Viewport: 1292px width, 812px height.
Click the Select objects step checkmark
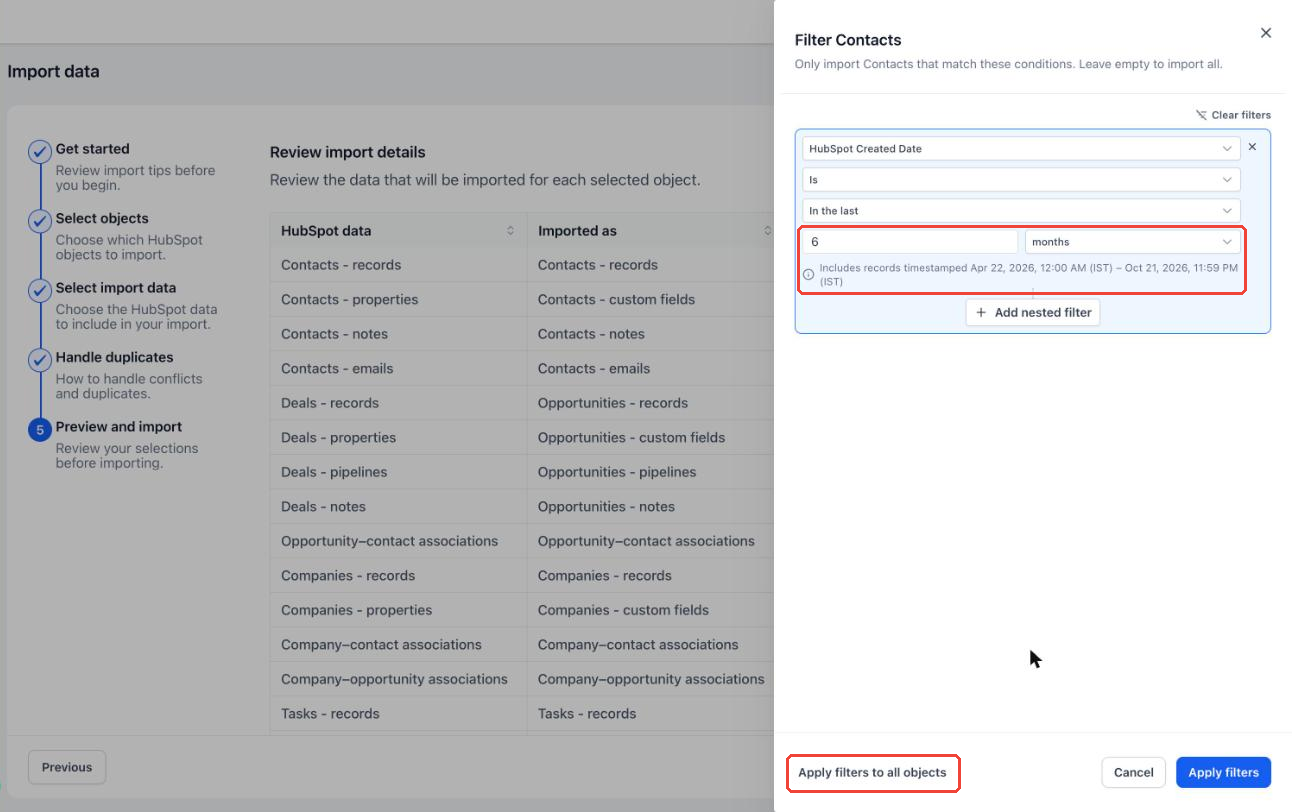pyautogui.click(x=39, y=221)
